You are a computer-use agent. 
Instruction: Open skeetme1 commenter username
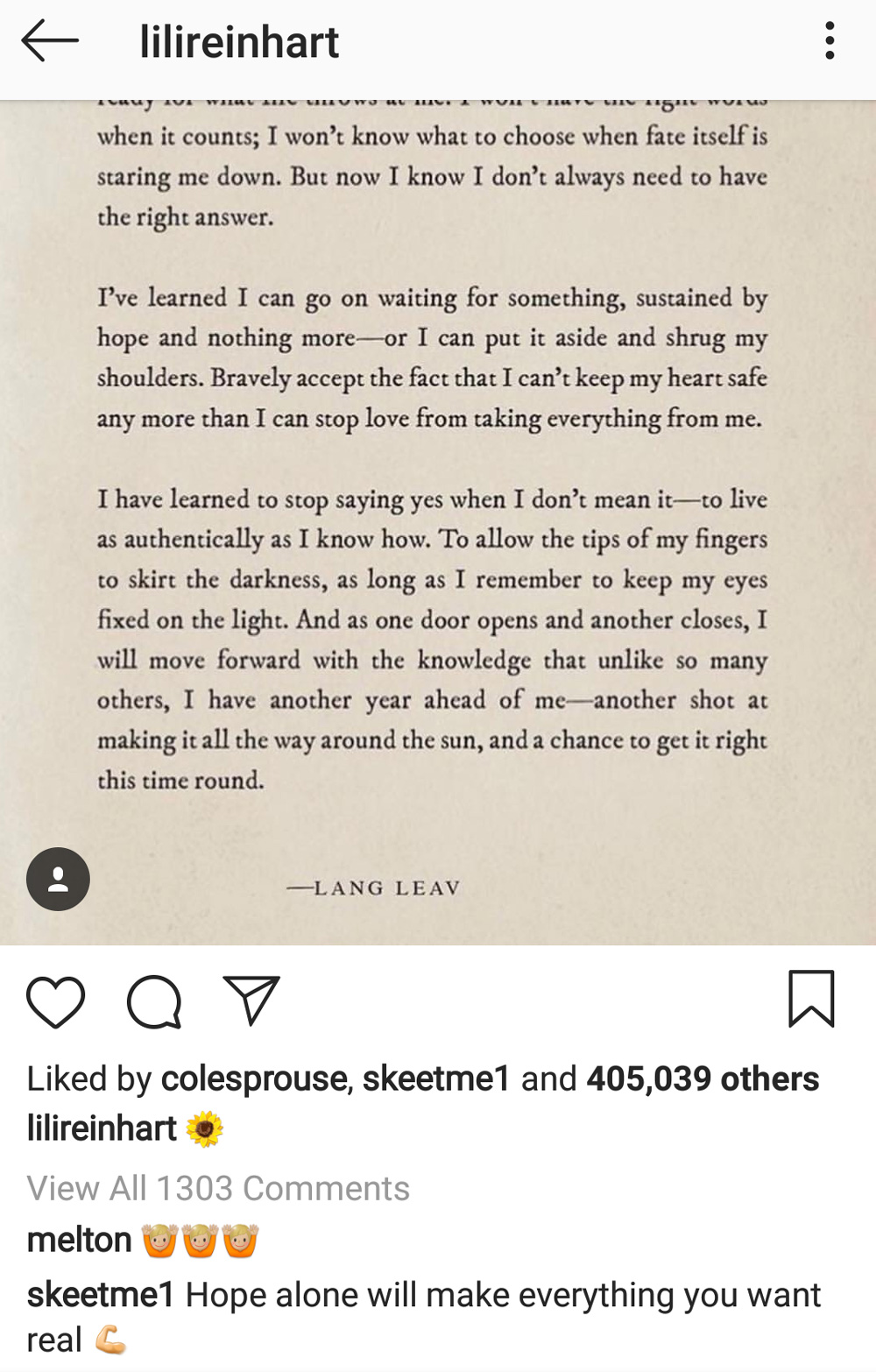[x=101, y=1295]
